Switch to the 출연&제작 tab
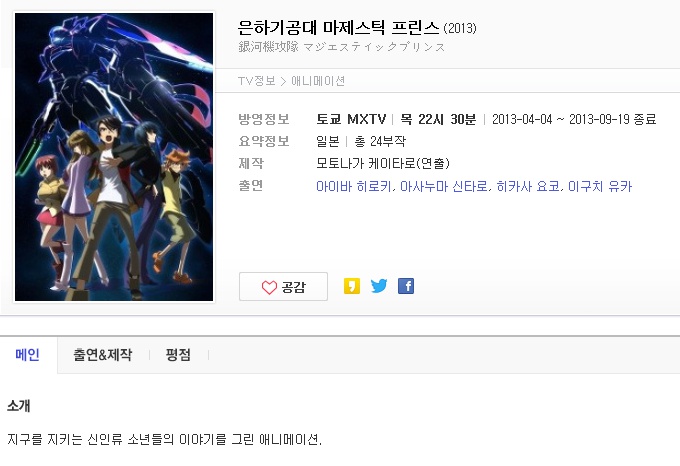 [x=103, y=355]
